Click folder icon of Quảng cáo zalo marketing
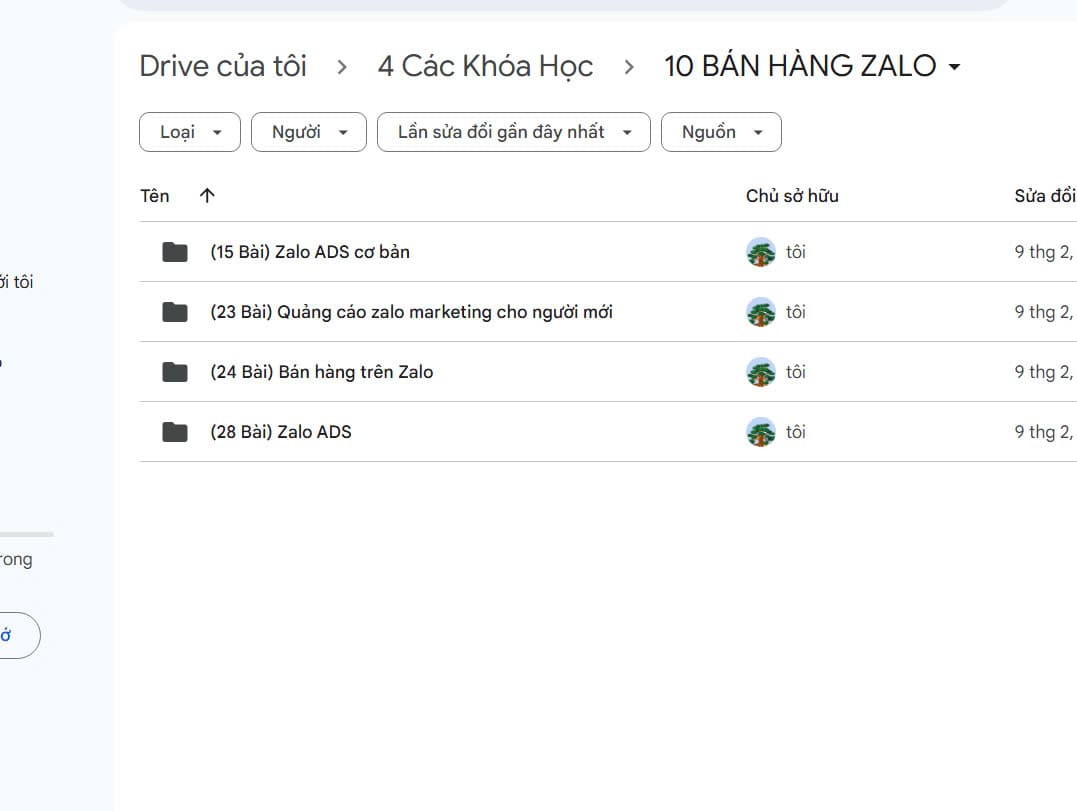Image resolution: width=1077 pixels, height=811 pixels. [x=175, y=312]
